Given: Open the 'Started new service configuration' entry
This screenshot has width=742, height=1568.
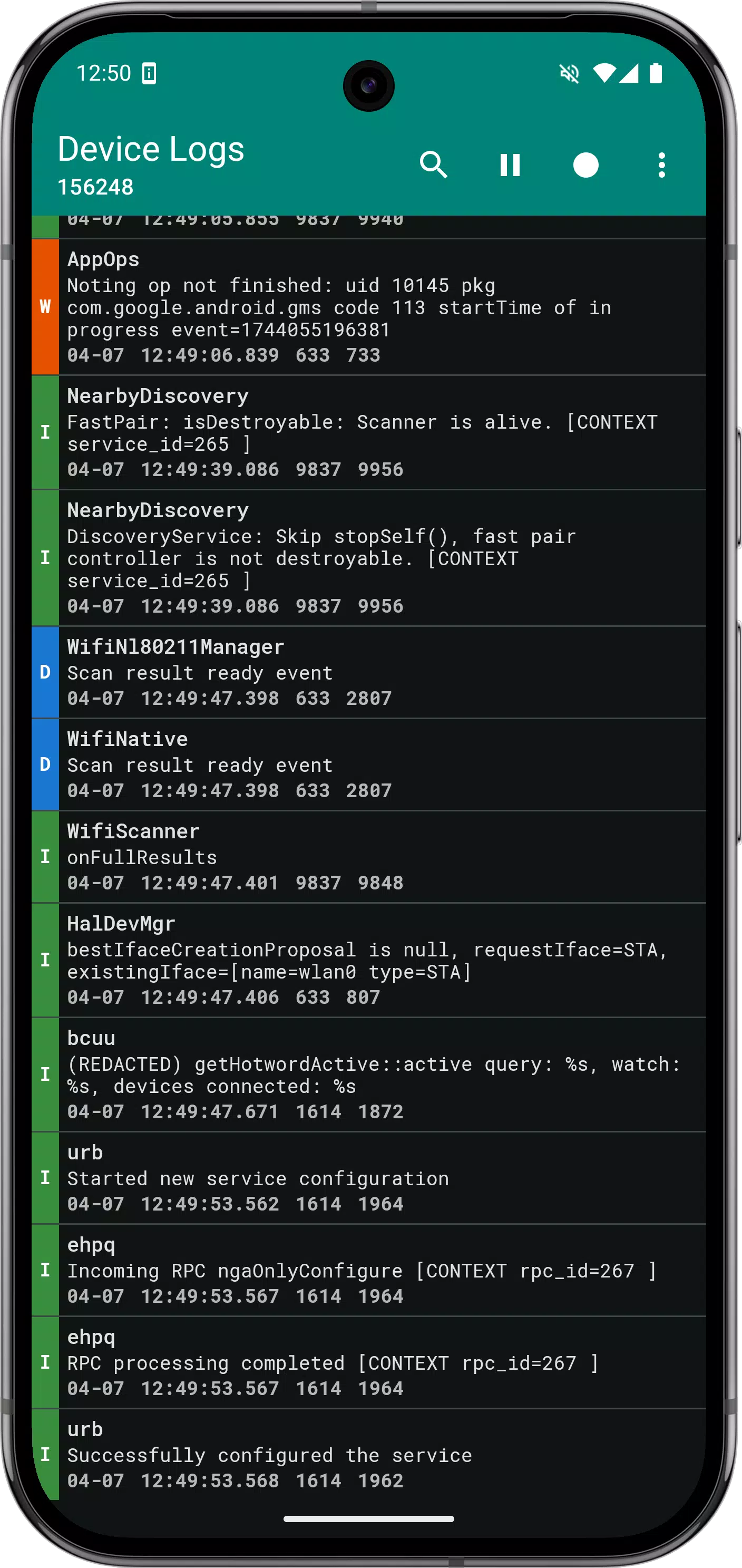Looking at the screenshot, I should tap(368, 1178).
